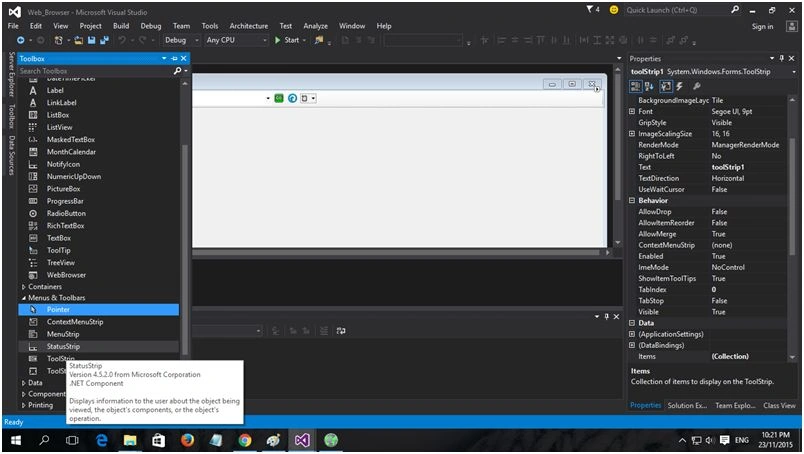Click the Property Pages wrench icon
This screenshot has height=454, width=804.
[x=696, y=86]
